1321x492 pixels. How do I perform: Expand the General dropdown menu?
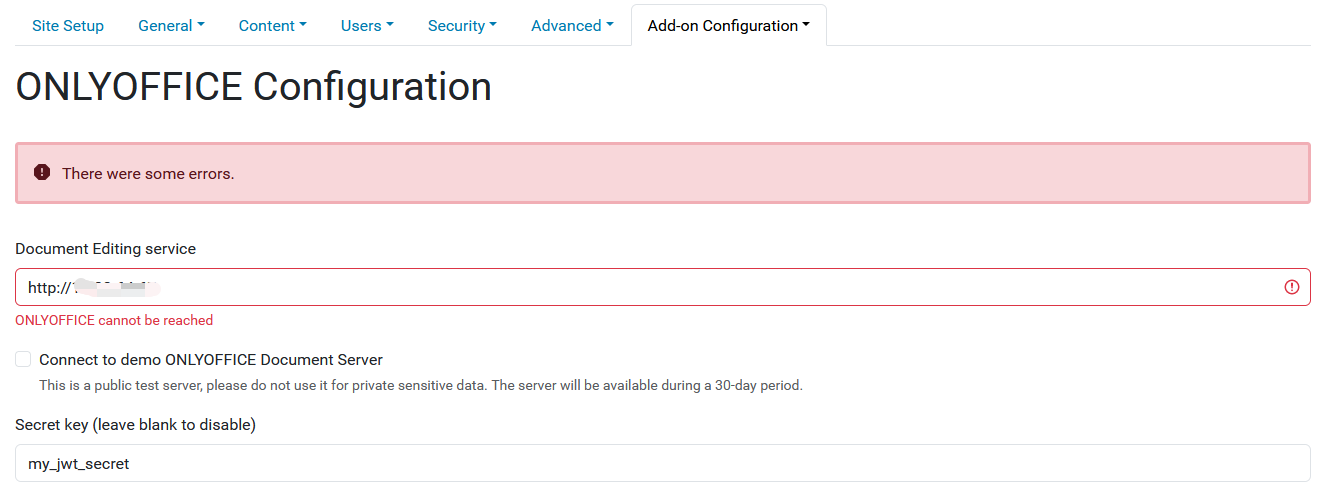[171, 26]
